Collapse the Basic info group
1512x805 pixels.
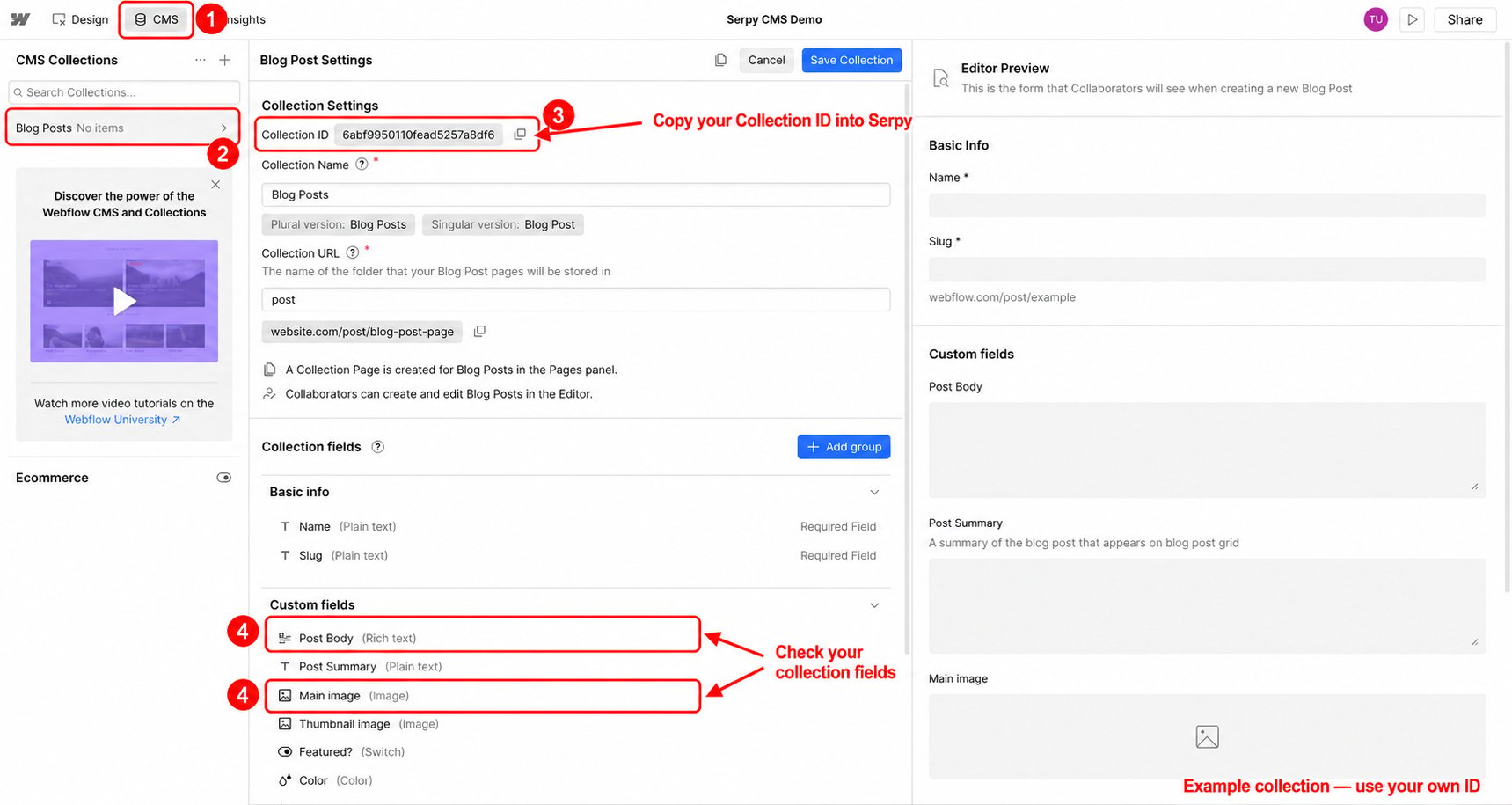pos(874,492)
